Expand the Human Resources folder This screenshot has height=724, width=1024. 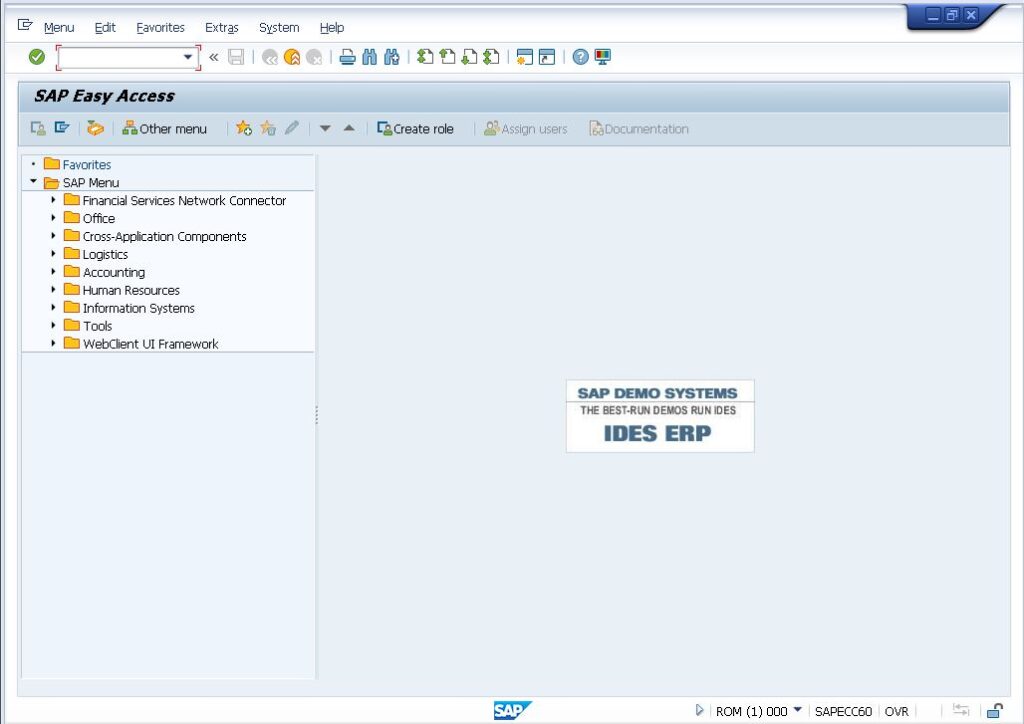click(54, 290)
